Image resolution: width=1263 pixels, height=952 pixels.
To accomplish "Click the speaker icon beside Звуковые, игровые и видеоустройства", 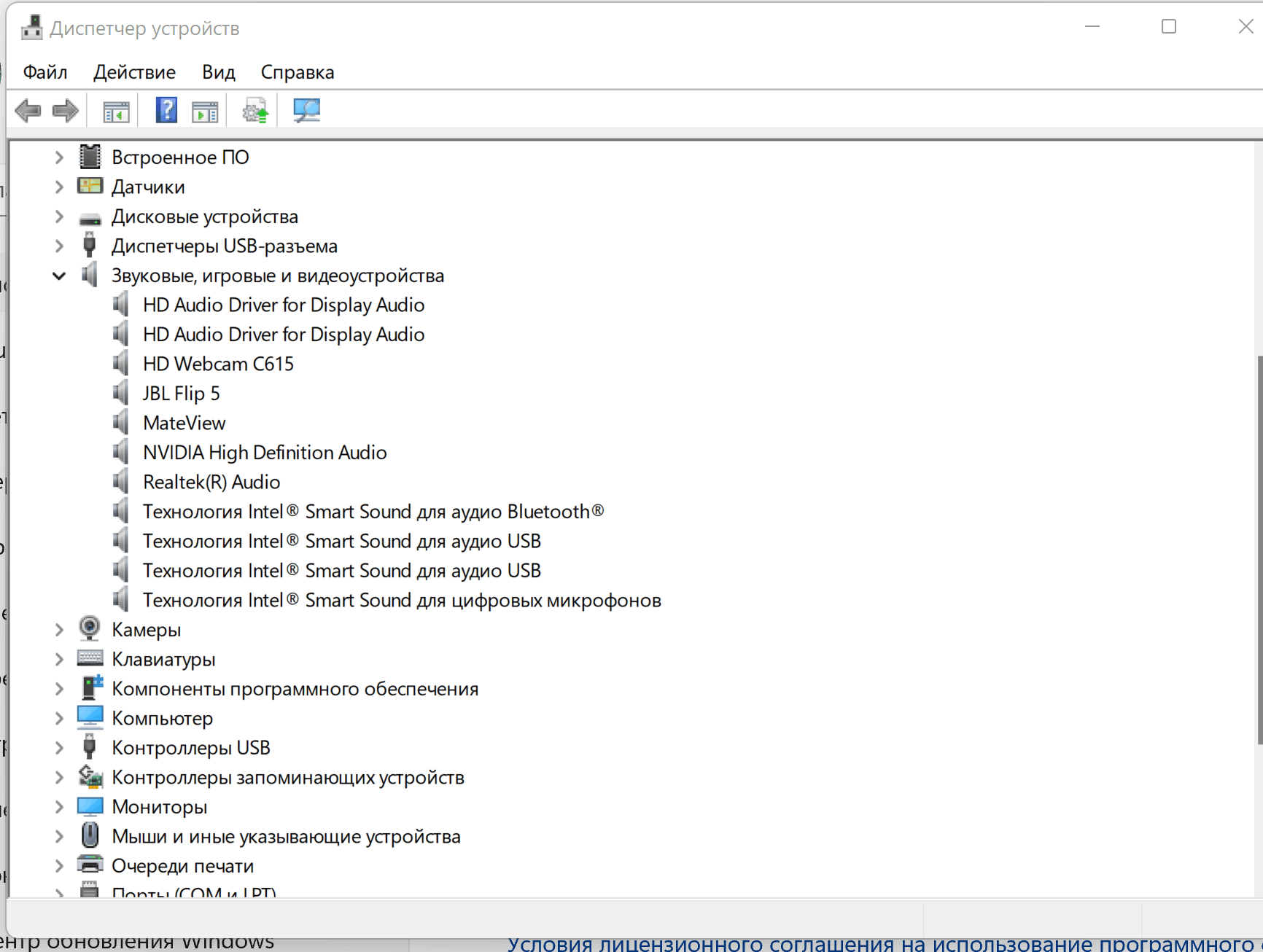I will click(x=90, y=275).
